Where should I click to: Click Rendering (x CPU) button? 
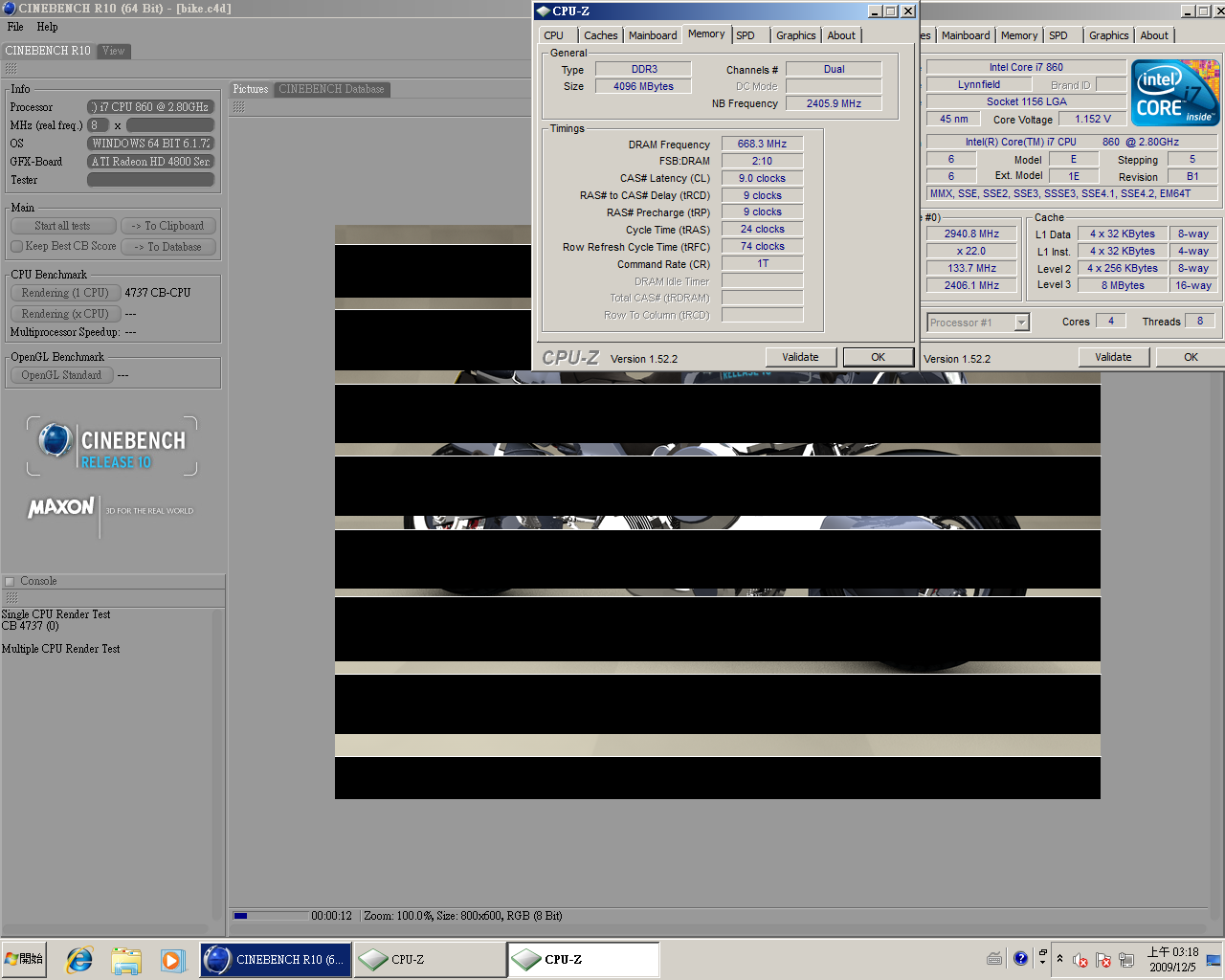pyautogui.click(x=65, y=314)
